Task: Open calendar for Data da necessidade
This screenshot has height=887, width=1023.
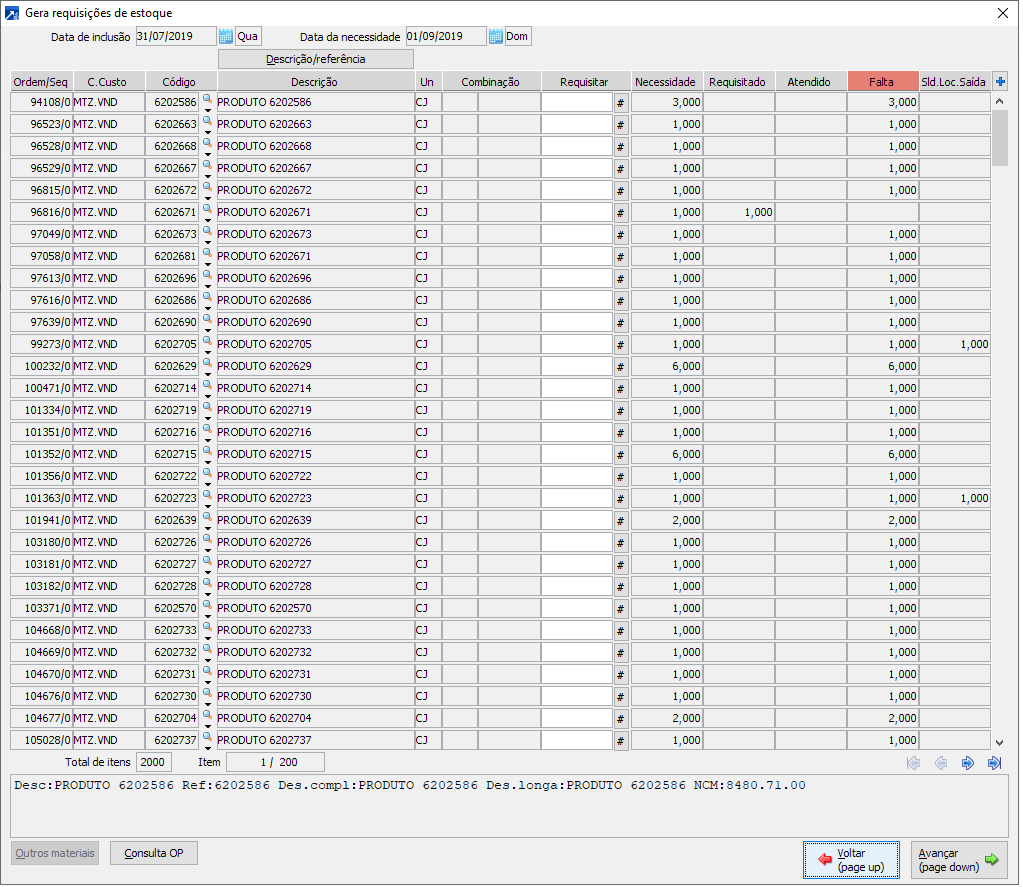Action: coord(495,37)
